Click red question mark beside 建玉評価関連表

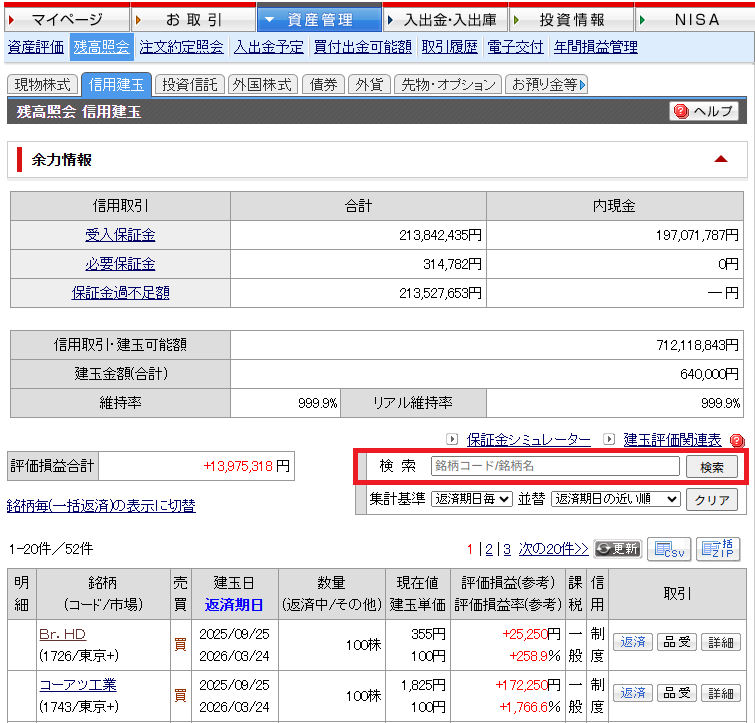737,440
